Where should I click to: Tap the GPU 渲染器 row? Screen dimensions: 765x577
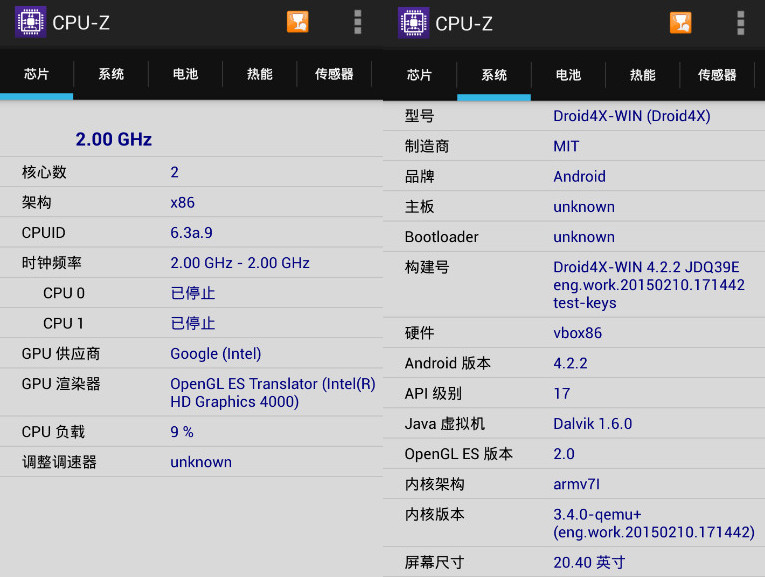point(190,393)
